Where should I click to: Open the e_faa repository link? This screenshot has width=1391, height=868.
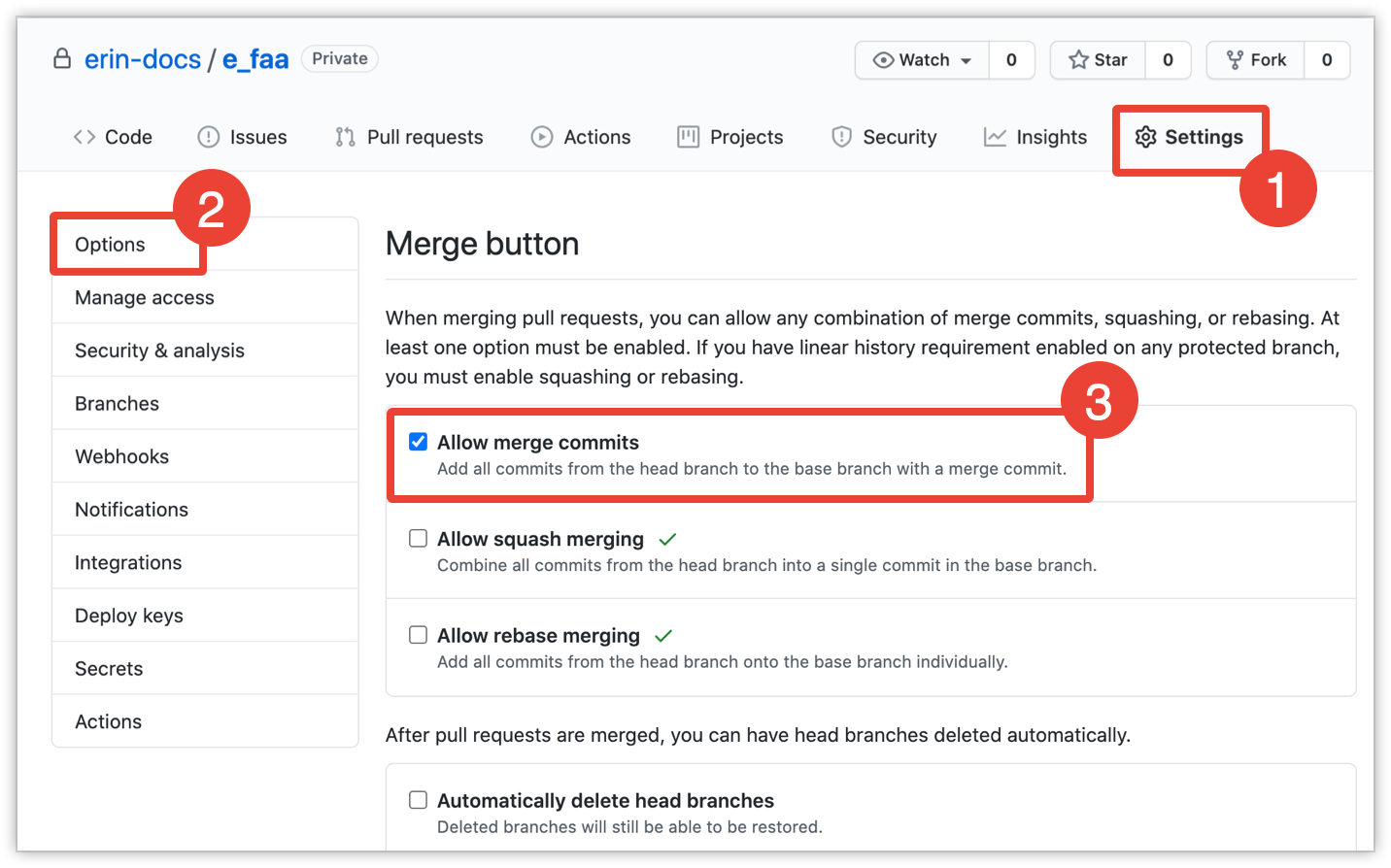point(255,59)
